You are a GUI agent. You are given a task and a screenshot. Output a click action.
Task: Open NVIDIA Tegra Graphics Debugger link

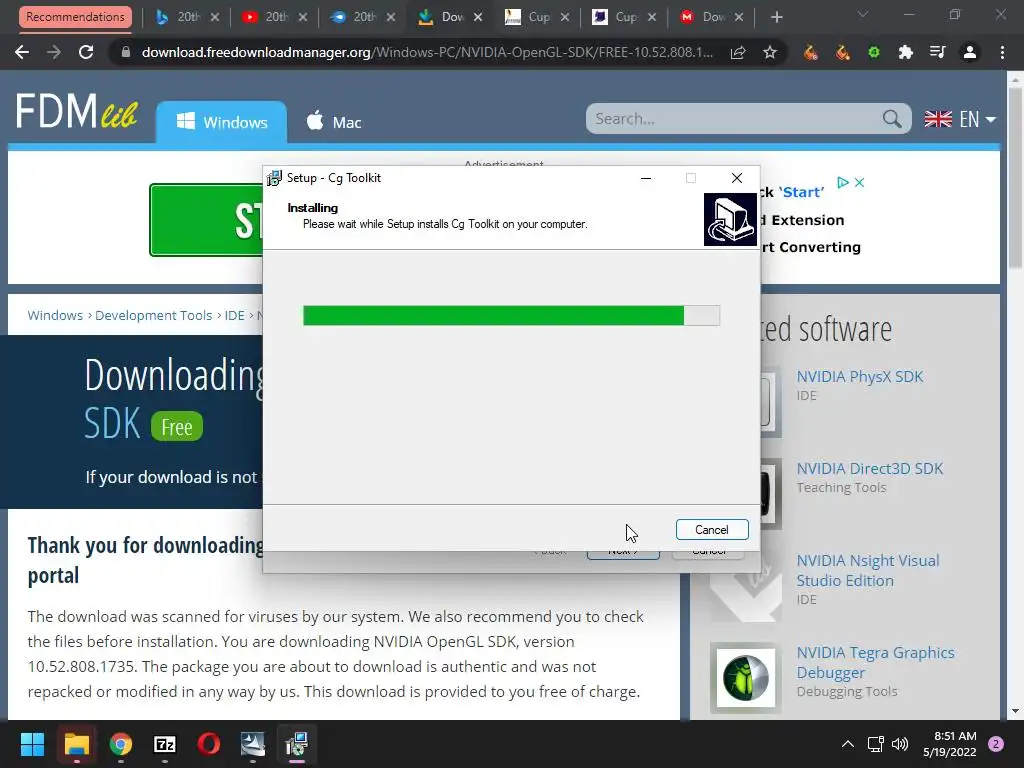pyautogui.click(x=875, y=662)
